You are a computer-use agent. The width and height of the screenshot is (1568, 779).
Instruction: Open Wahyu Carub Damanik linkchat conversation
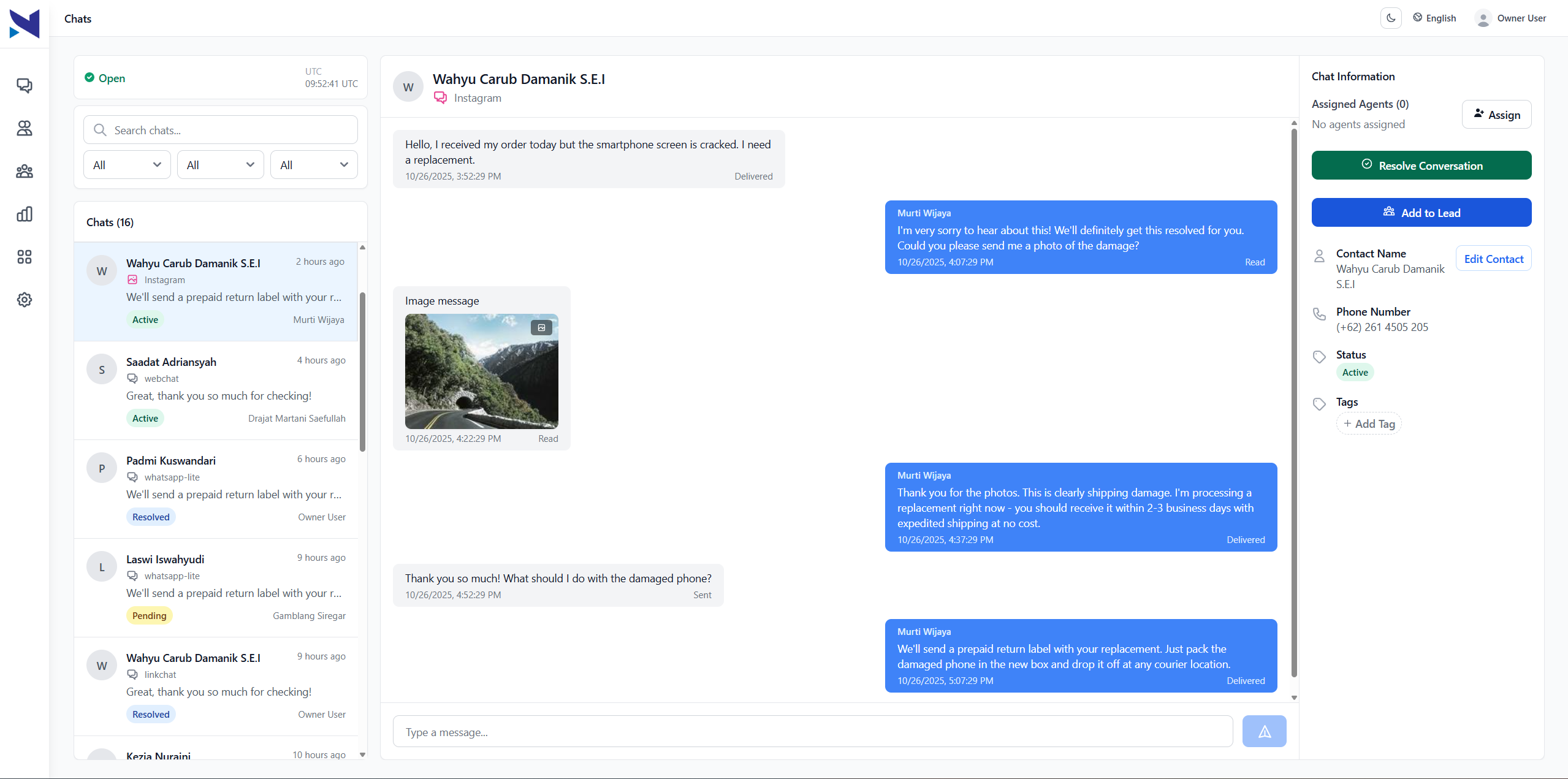[216, 686]
